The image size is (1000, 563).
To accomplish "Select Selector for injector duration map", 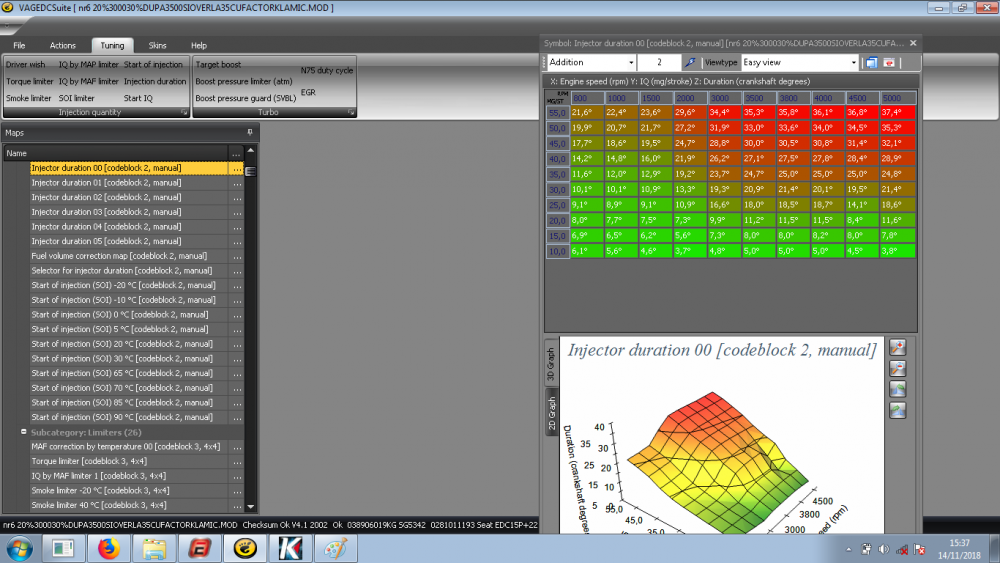I will coord(129,271).
